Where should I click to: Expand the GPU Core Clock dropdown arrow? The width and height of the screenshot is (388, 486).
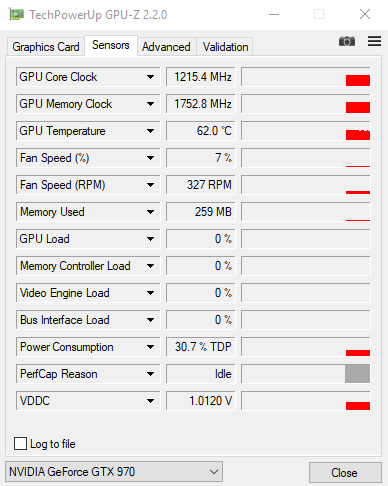[x=150, y=77]
